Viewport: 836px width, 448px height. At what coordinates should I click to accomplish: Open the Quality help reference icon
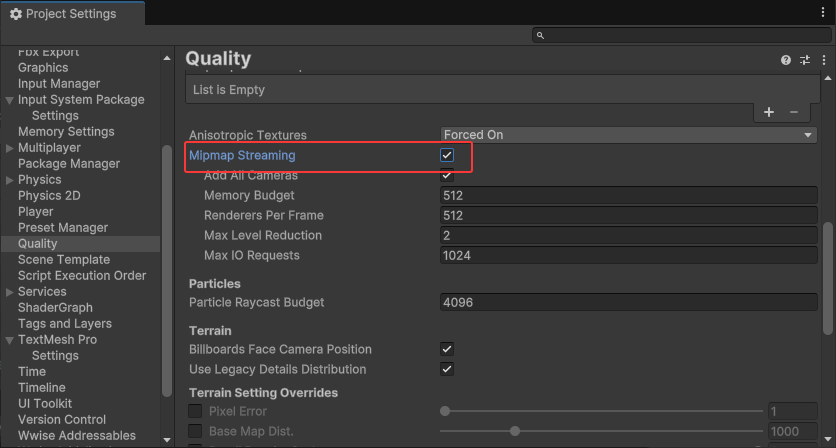coord(786,60)
